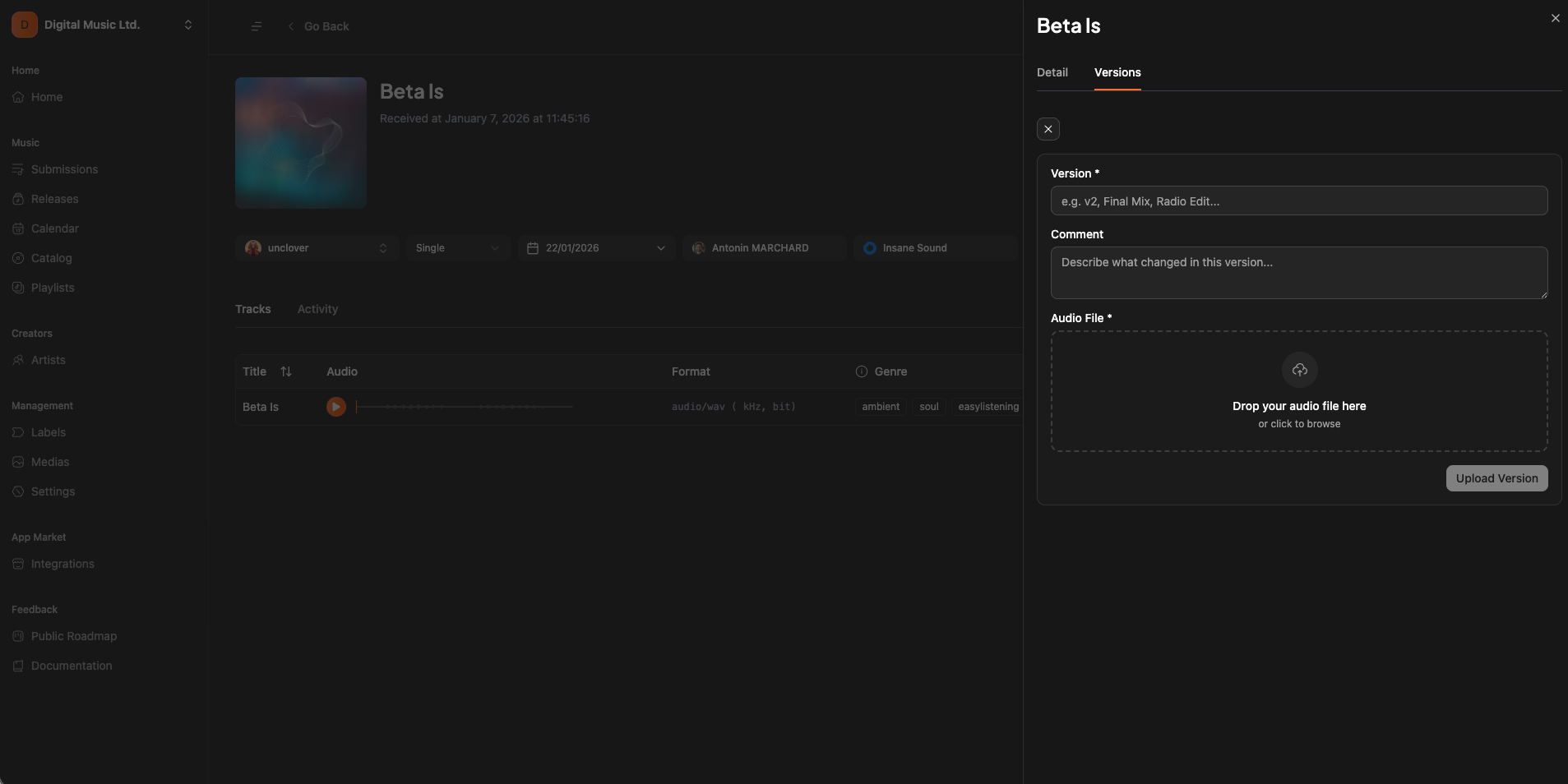This screenshot has height=784, width=1568.
Task: Click the Artists sidebar icon
Action: (18, 360)
